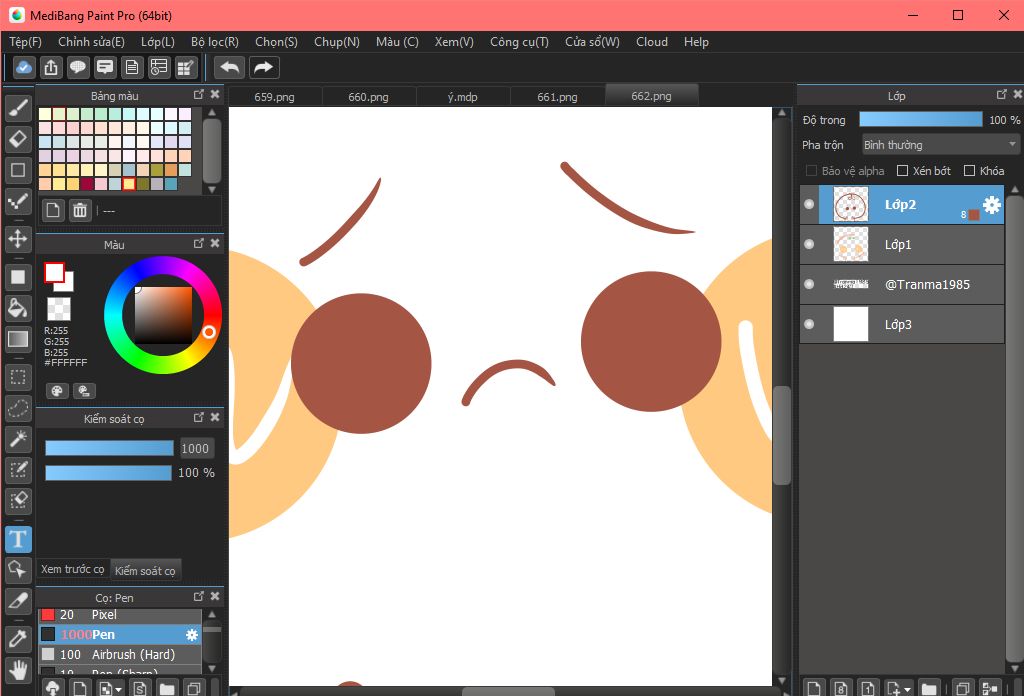The width and height of the screenshot is (1024, 696).
Task: Click the Dot/shape tool square outline icon
Action: tap(18, 170)
